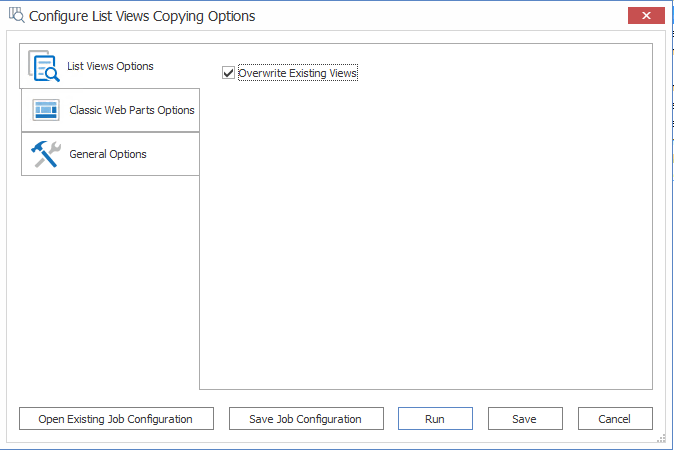Click the empty area of the options panel
674x450 pixels.
click(x=425, y=240)
